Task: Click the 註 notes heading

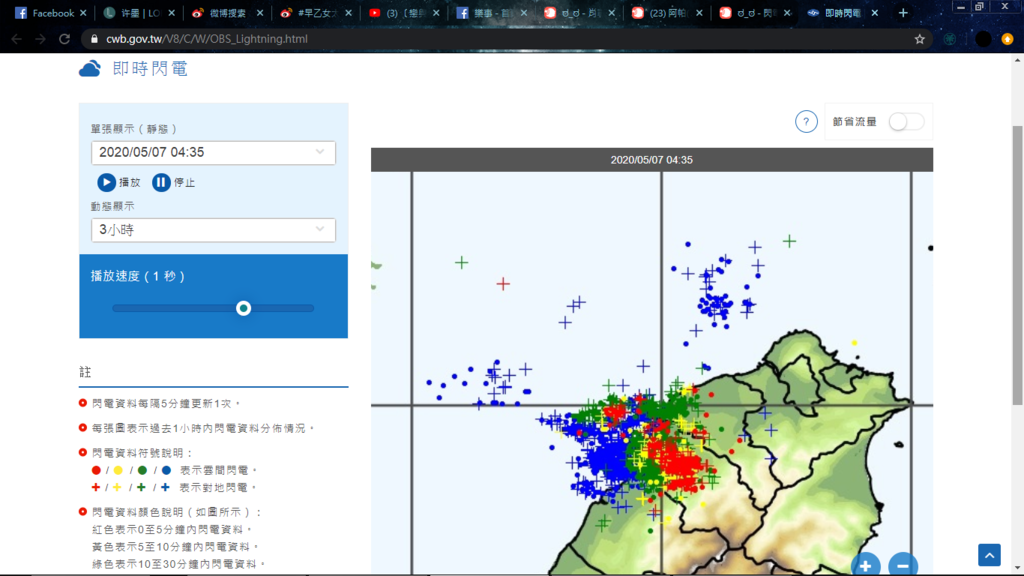Action: click(85, 372)
